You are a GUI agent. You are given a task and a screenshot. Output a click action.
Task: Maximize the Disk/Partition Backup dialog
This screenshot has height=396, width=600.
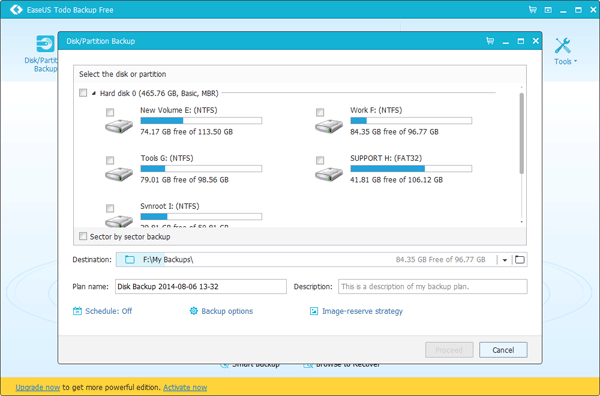point(520,41)
